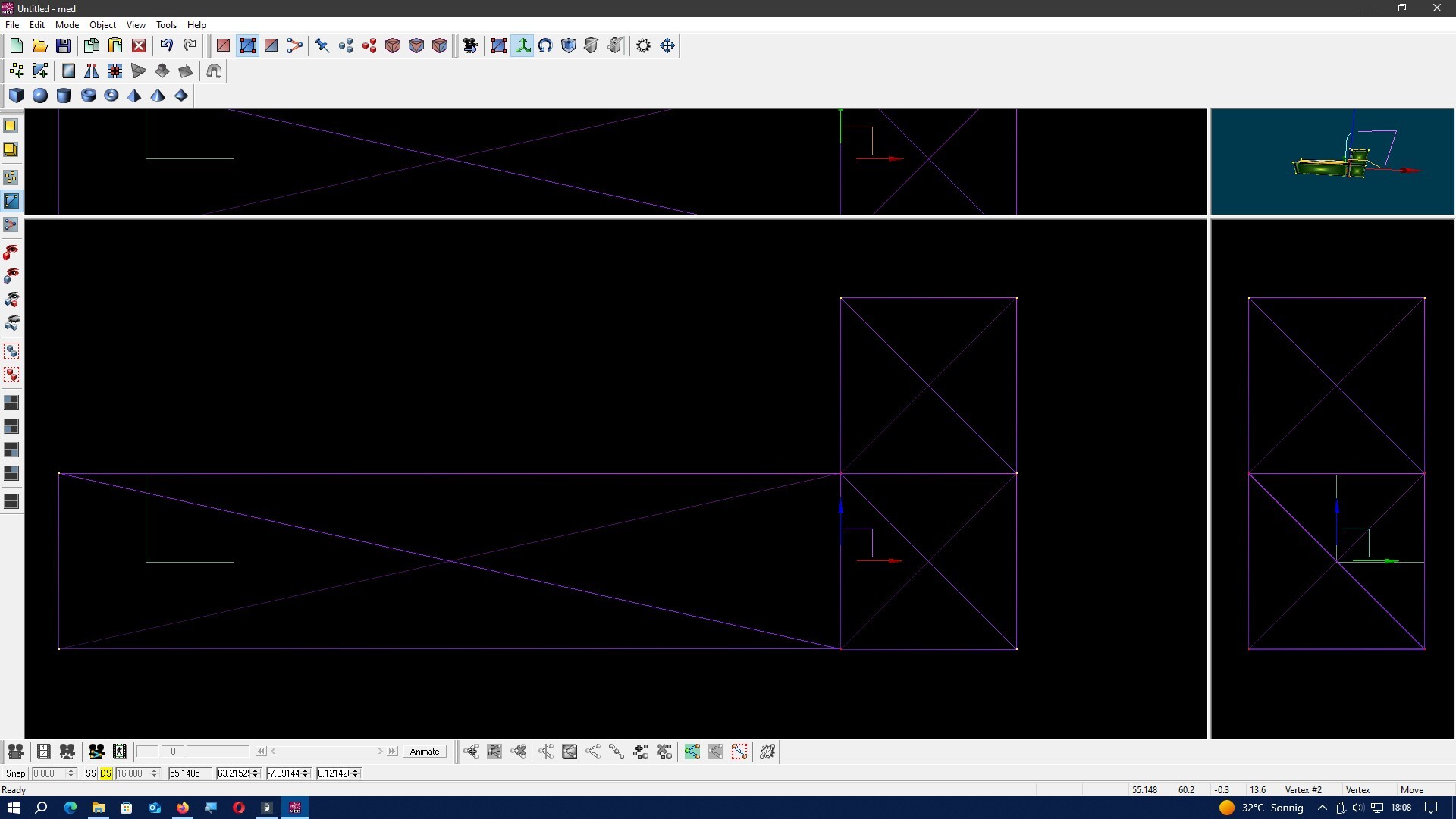This screenshot has width=1456, height=819.
Task: Select the torus primitive tool
Action: click(x=111, y=96)
